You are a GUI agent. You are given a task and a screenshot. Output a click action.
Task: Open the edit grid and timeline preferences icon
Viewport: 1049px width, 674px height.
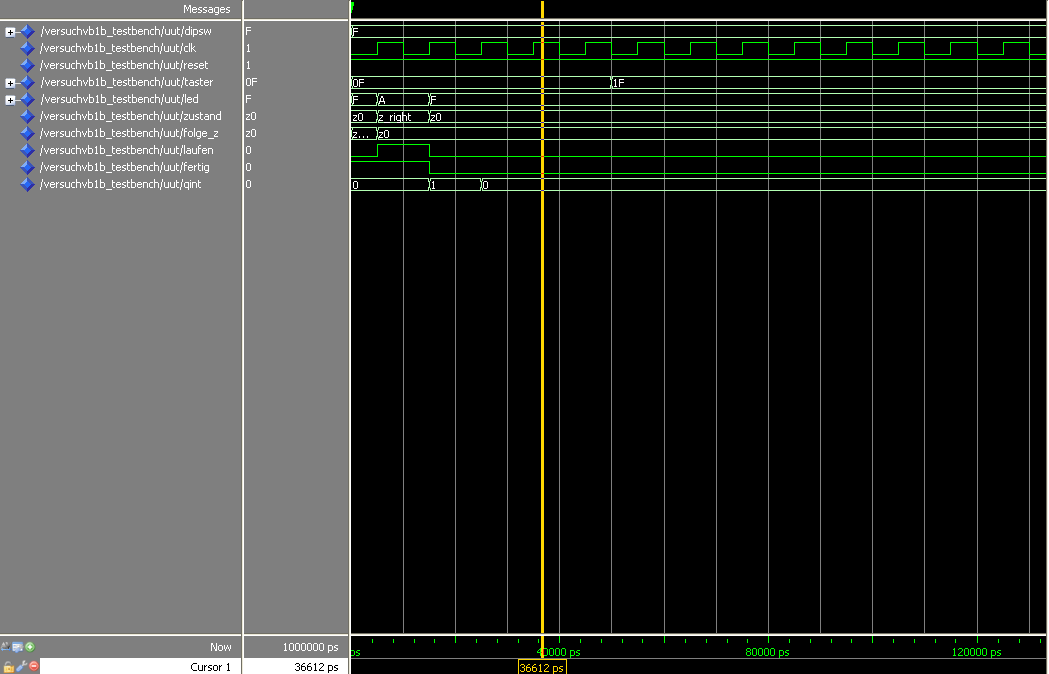click(x=17, y=647)
